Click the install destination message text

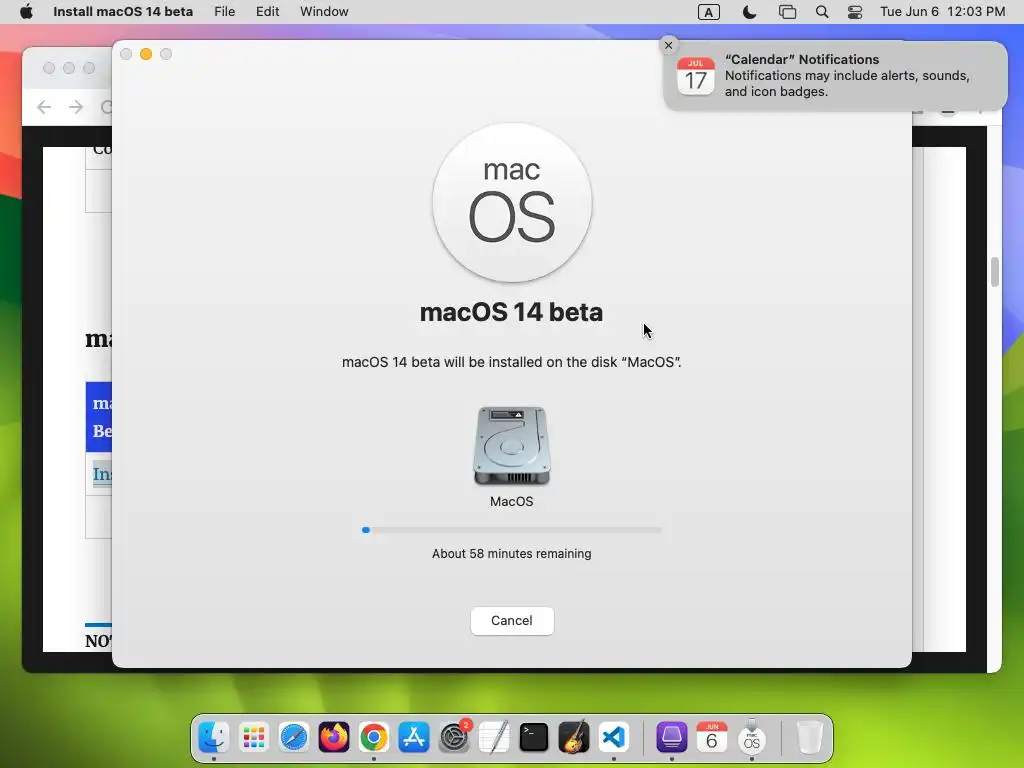[511, 362]
